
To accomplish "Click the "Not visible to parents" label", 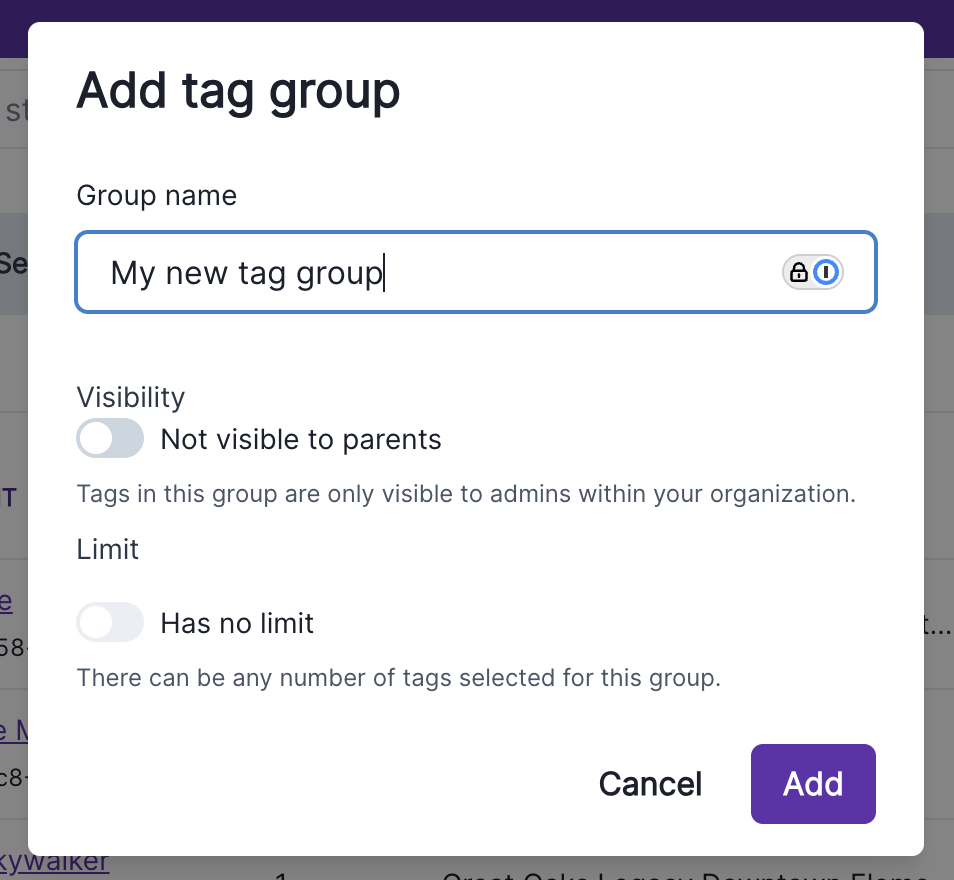I will [301, 439].
